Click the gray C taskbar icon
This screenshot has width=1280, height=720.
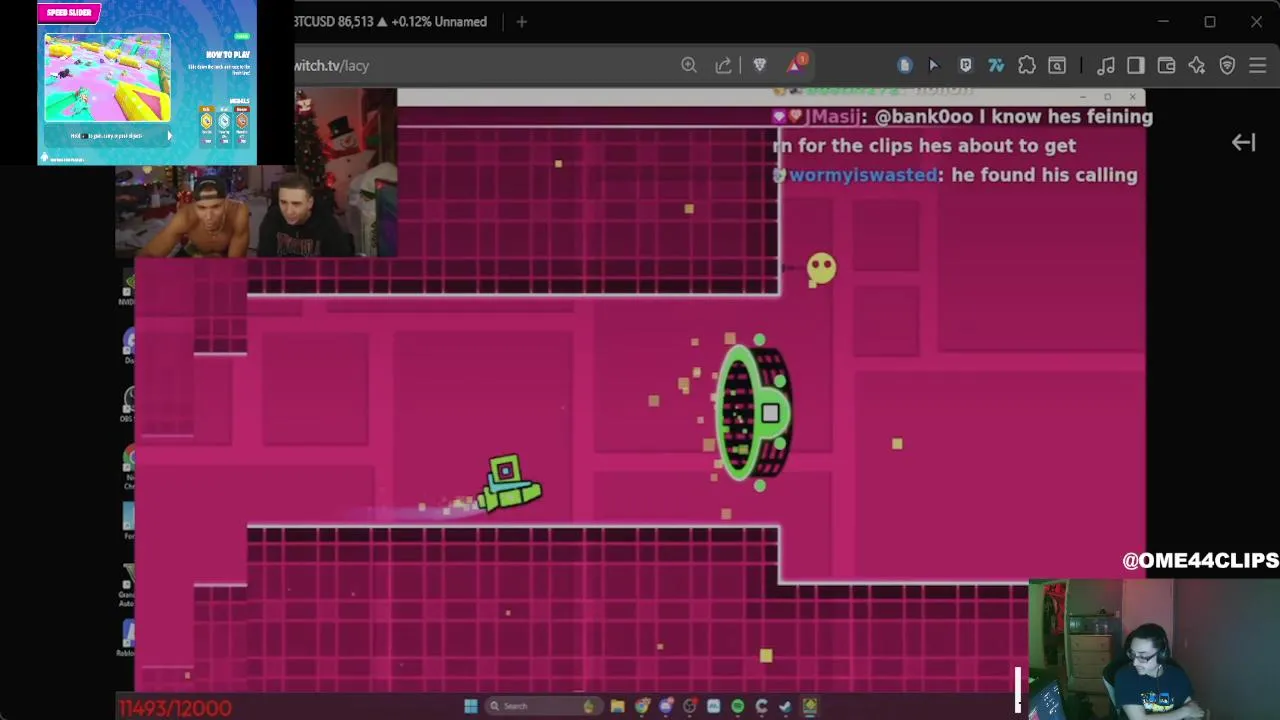click(761, 706)
